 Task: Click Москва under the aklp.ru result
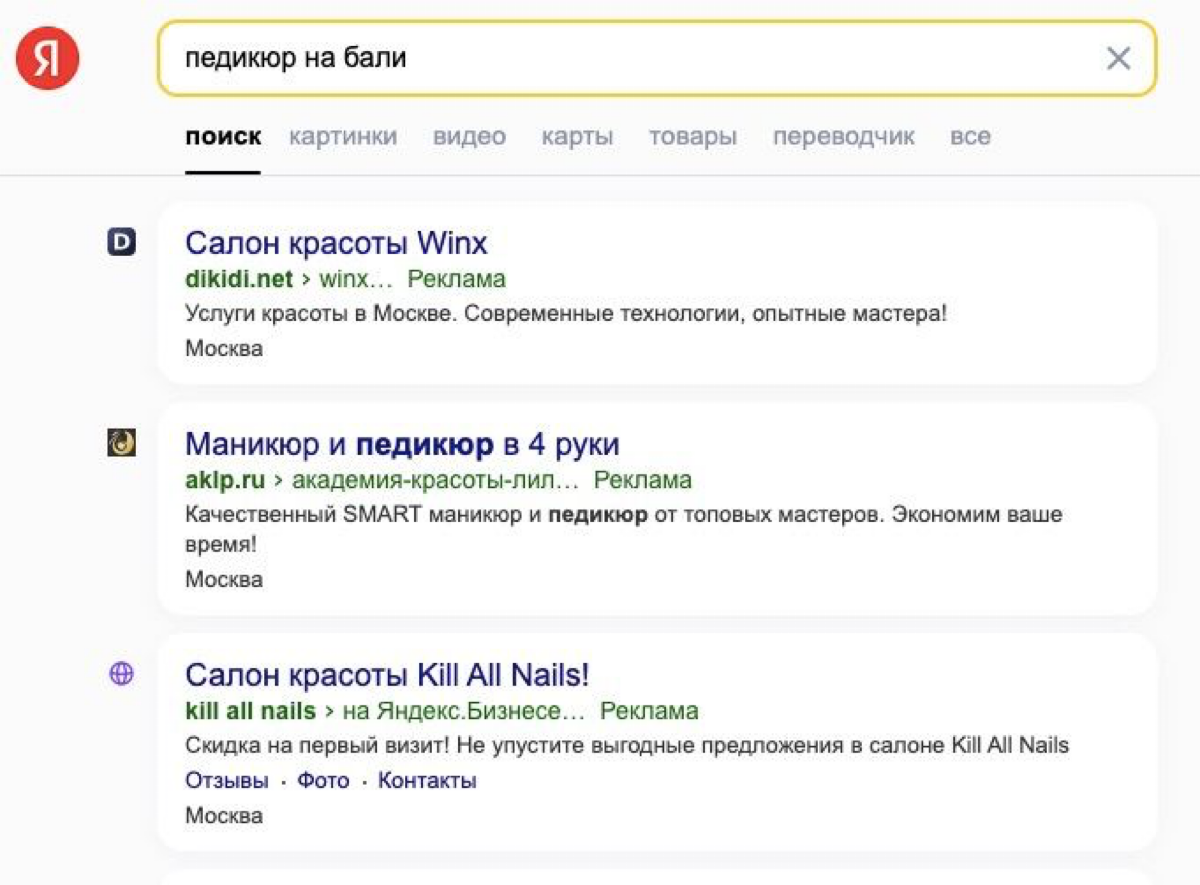coord(224,580)
